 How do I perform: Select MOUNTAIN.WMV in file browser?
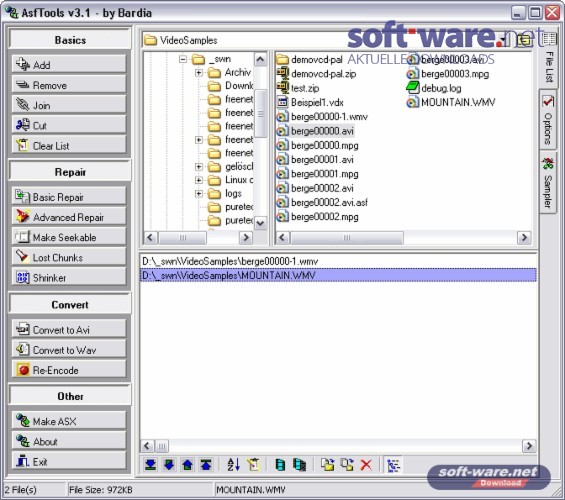[x=451, y=102]
